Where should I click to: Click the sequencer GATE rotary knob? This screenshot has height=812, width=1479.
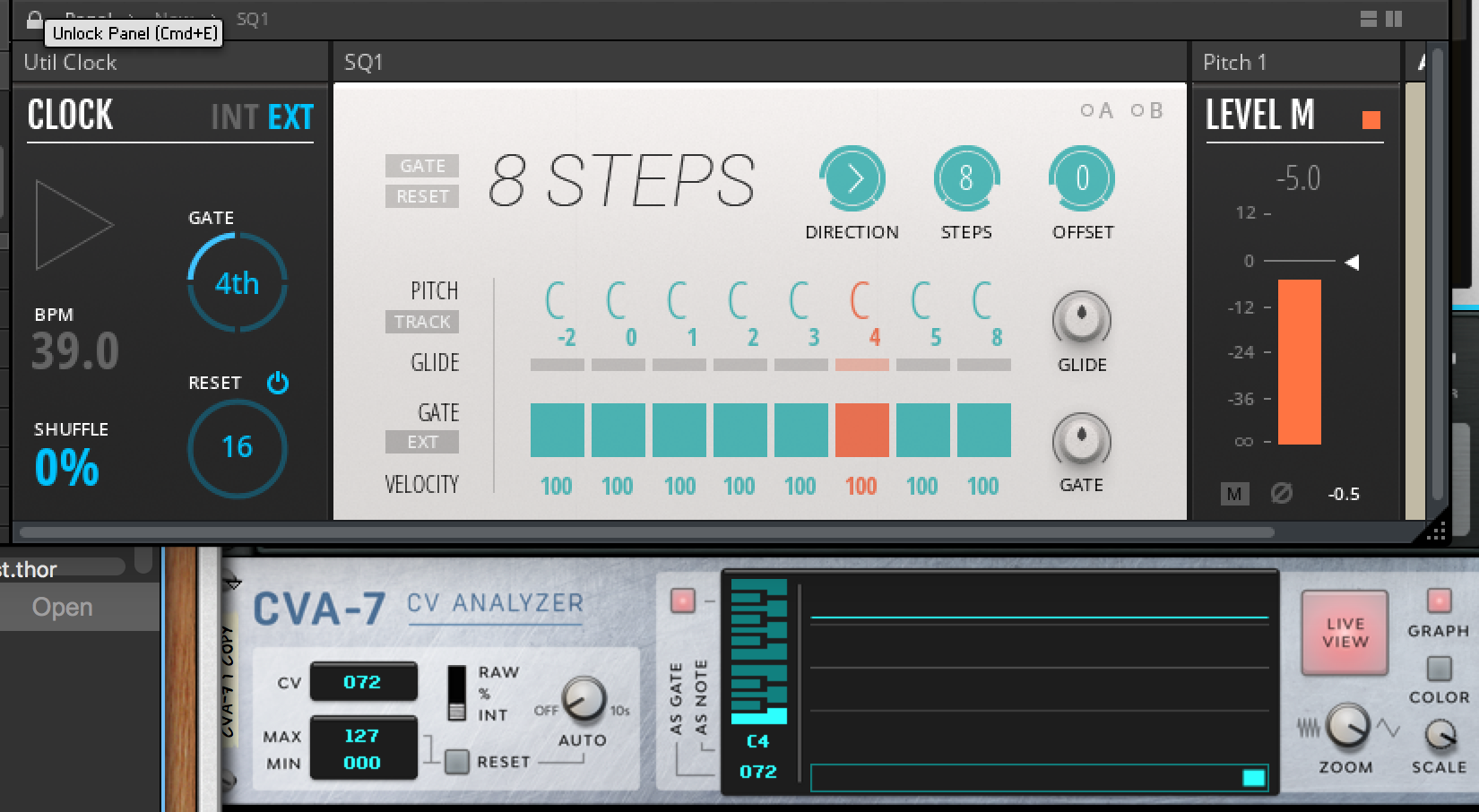click(x=1082, y=440)
